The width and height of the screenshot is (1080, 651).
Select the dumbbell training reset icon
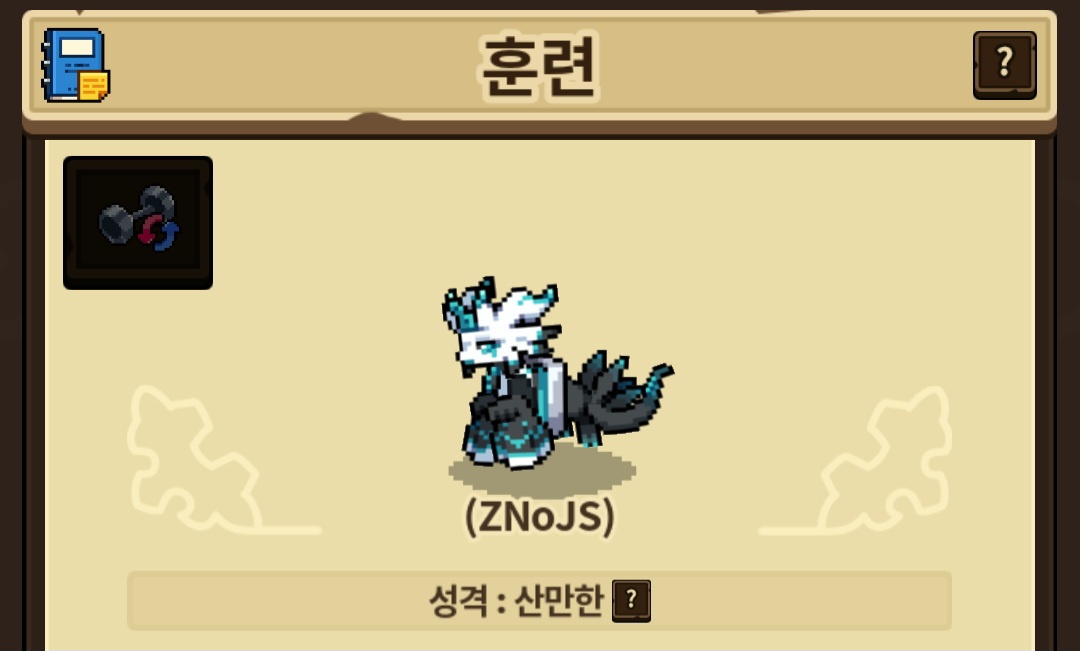(x=138, y=223)
